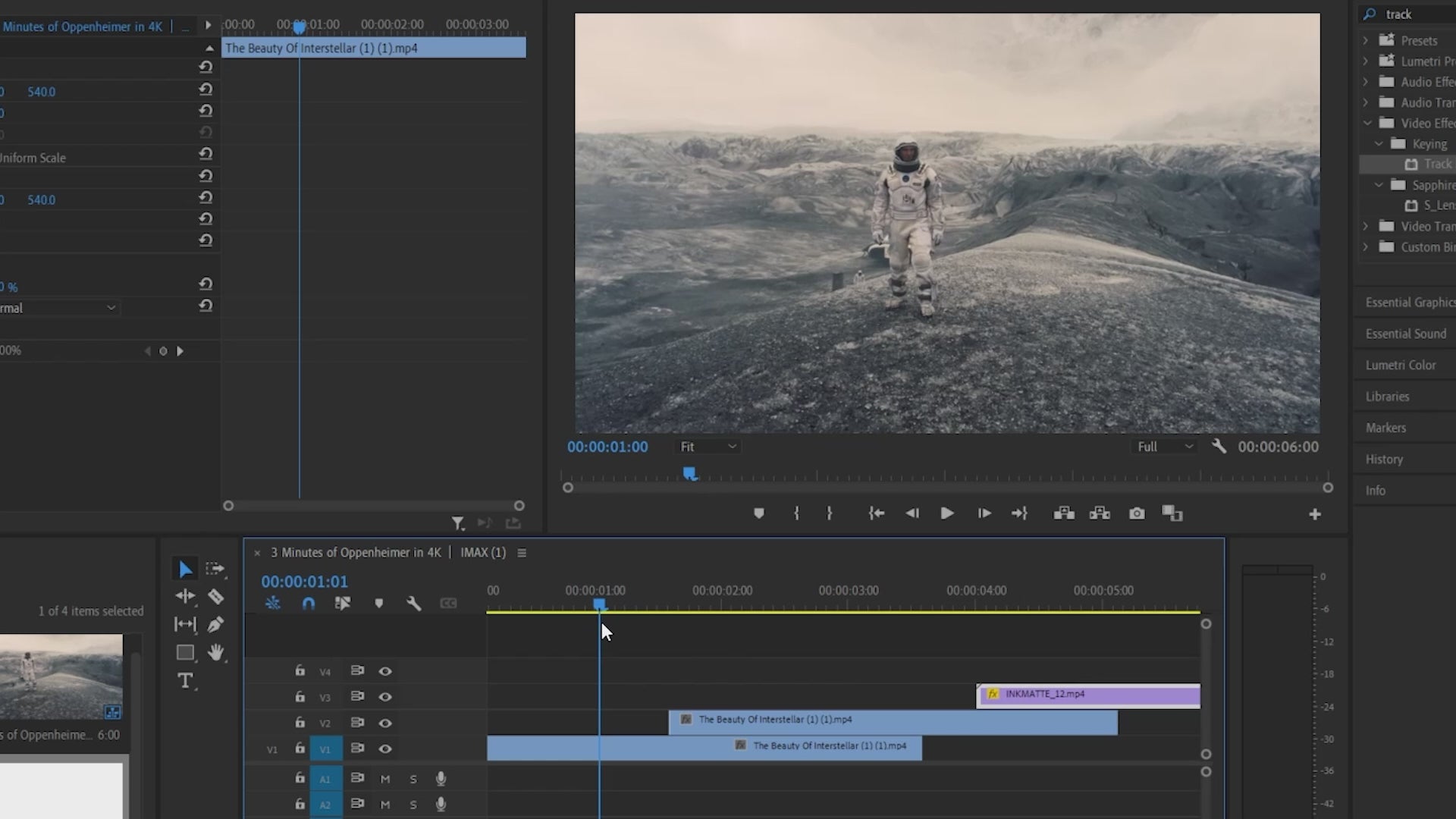Solo audio track A2
The width and height of the screenshot is (1456, 819).
(x=413, y=805)
